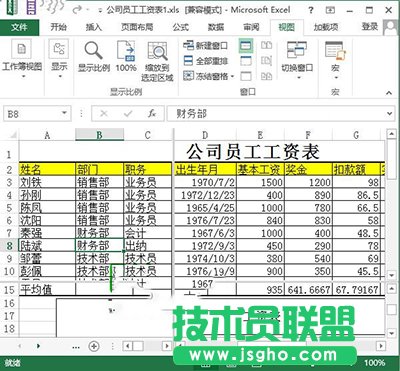Open Customize Quick Access Toolbar arrow
The image size is (400, 371).
(x=100, y=11)
